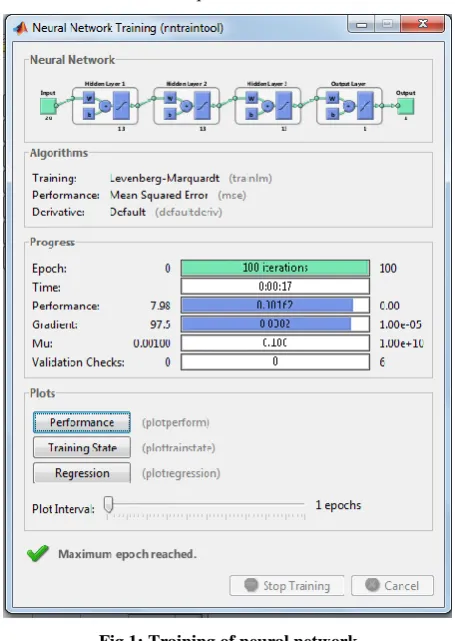Screen dimensions: 455x641
Task: Click the Validation Checks value bar
Action: [275, 361]
